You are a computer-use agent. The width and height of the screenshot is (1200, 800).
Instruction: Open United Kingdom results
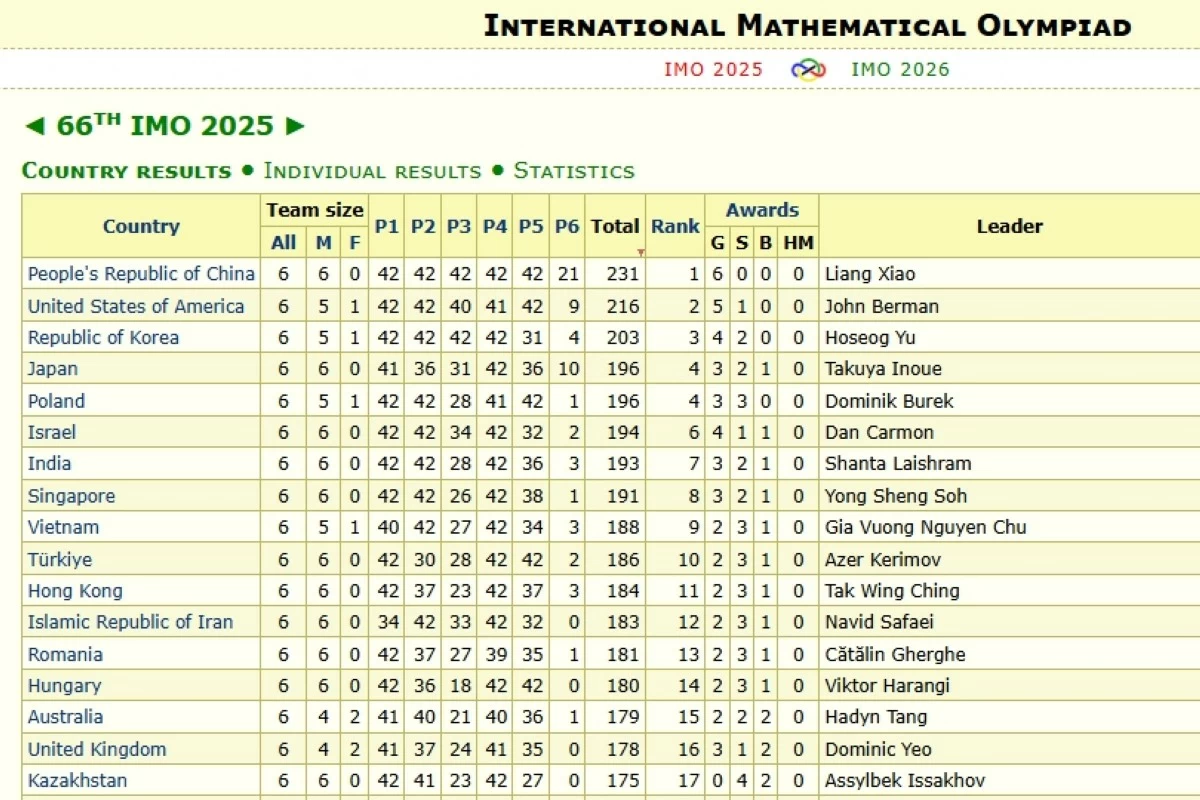click(x=97, y=749)
